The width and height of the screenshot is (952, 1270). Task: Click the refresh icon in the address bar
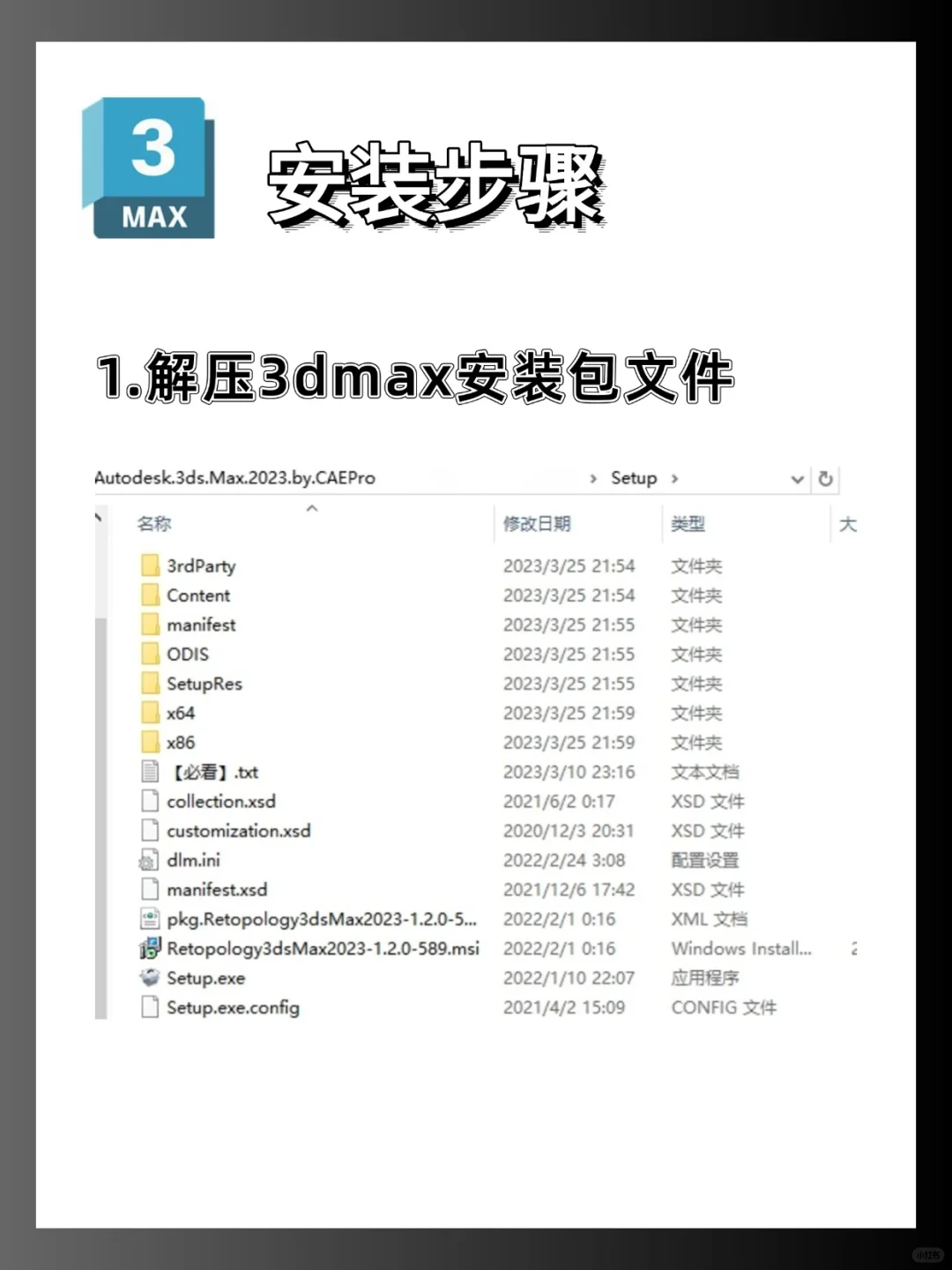[x=825, y=479]
